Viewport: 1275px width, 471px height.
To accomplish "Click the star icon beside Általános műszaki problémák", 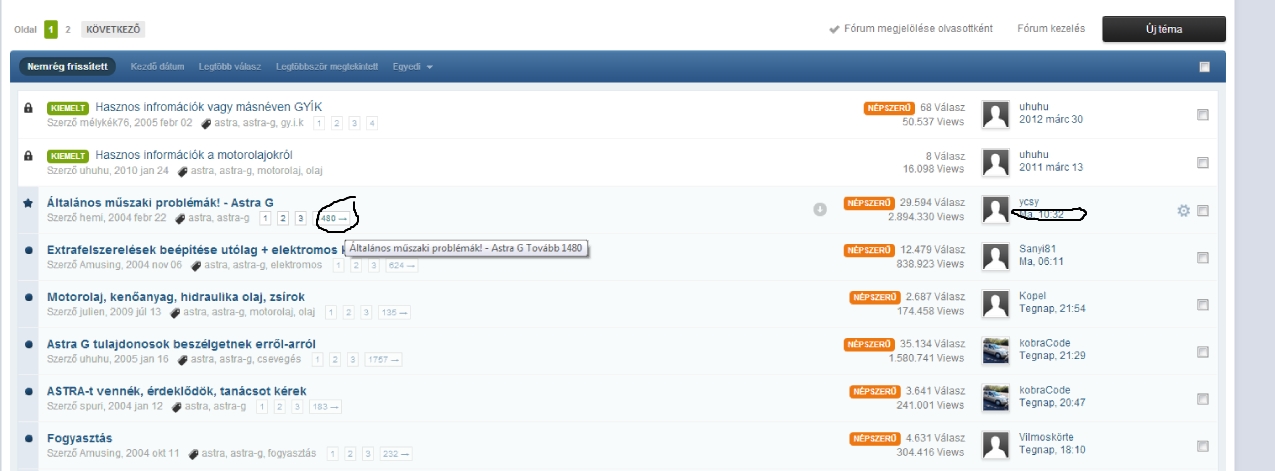I will [28, 203].
